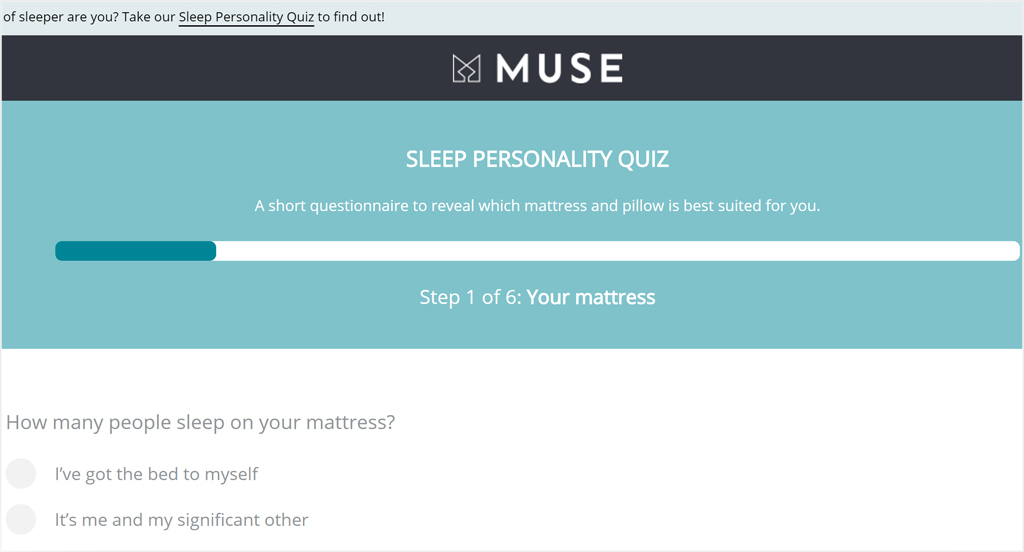The width and height of the screenshot is (1024, 552).
Task: Click the bold "Your mattress" step title
Action: [590, 297]
